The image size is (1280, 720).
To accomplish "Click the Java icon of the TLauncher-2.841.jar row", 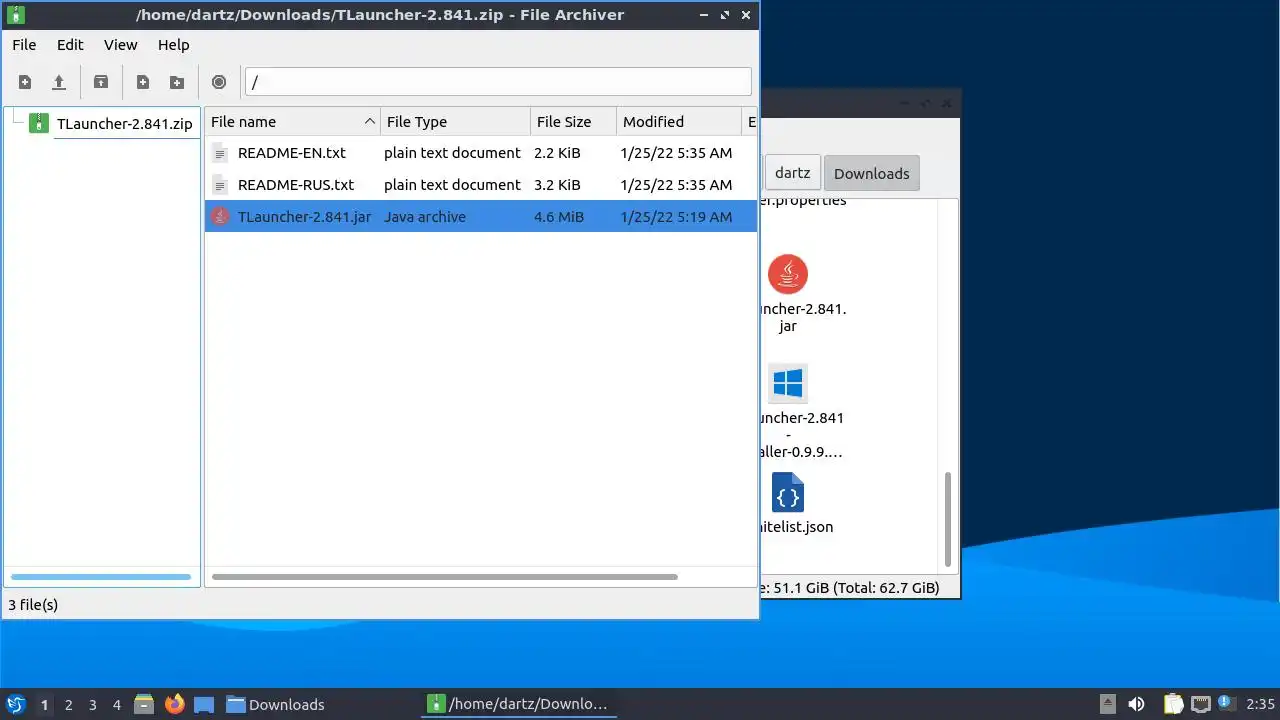I will click(x=220, y=217).
